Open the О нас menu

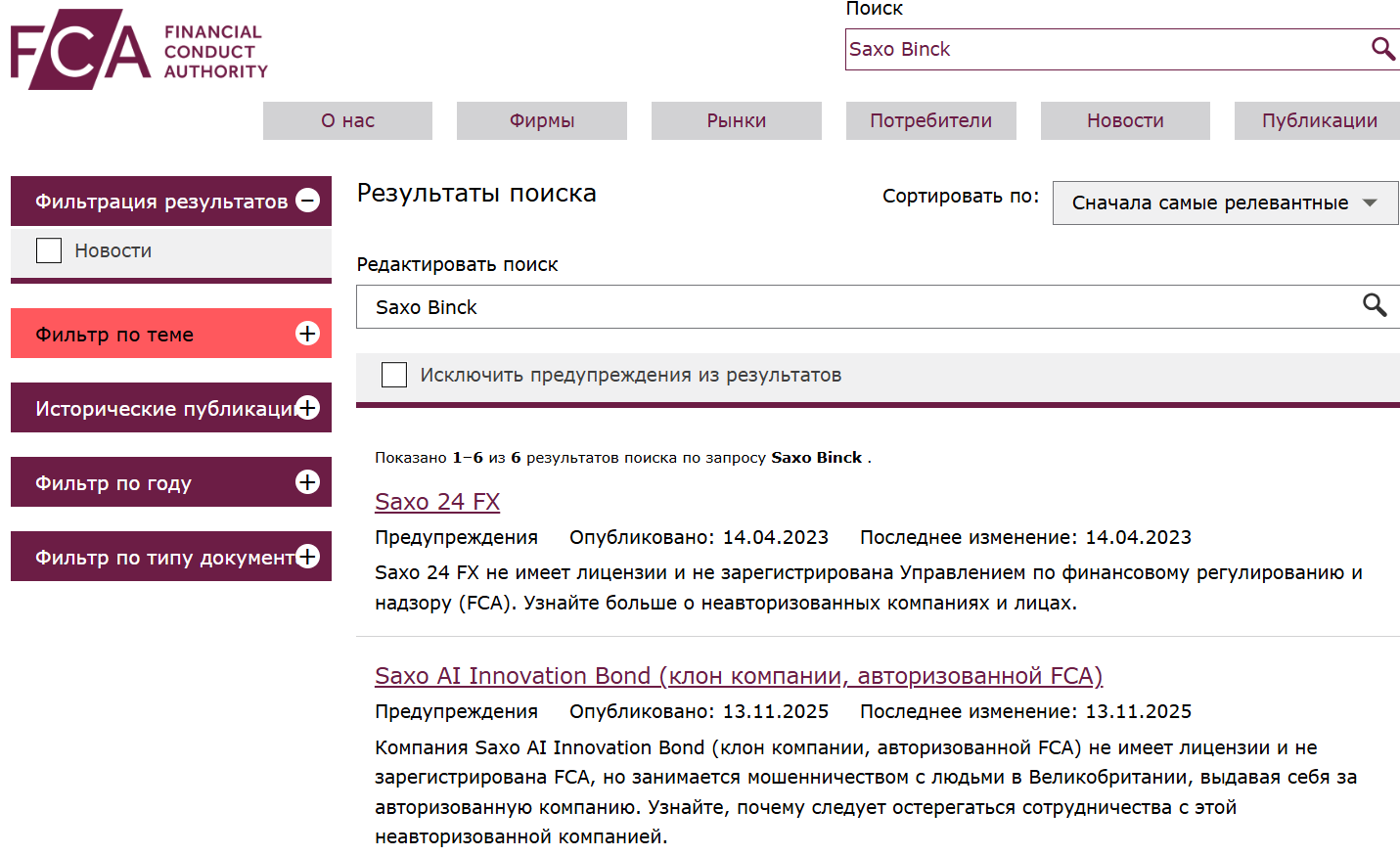point(347,120)
